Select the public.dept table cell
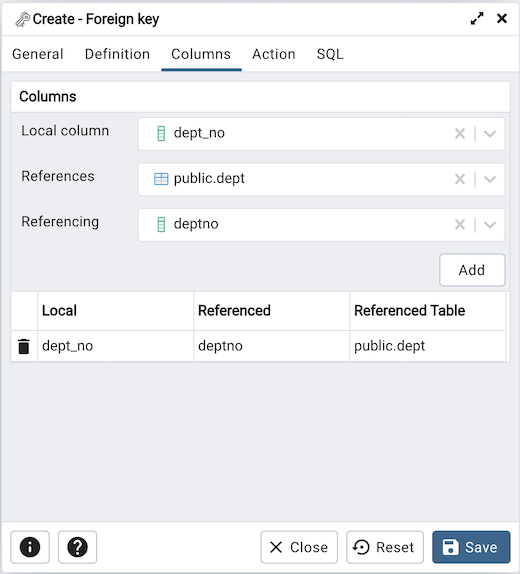 coord(428,346)
